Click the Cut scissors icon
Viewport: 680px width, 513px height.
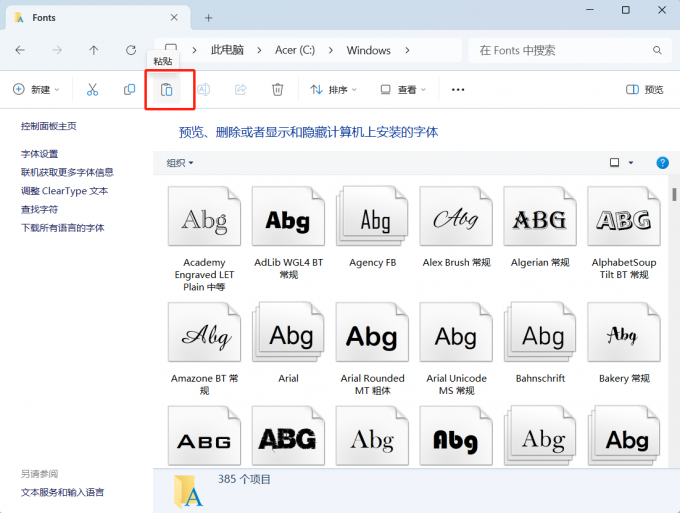(x=92, y=90)
